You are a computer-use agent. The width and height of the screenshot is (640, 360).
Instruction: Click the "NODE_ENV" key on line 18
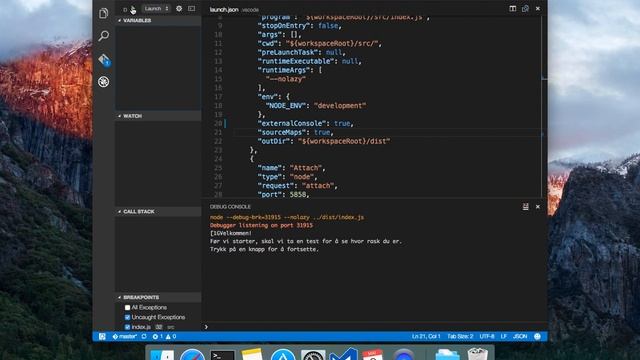pyautogui.click(x=286, y=106)
